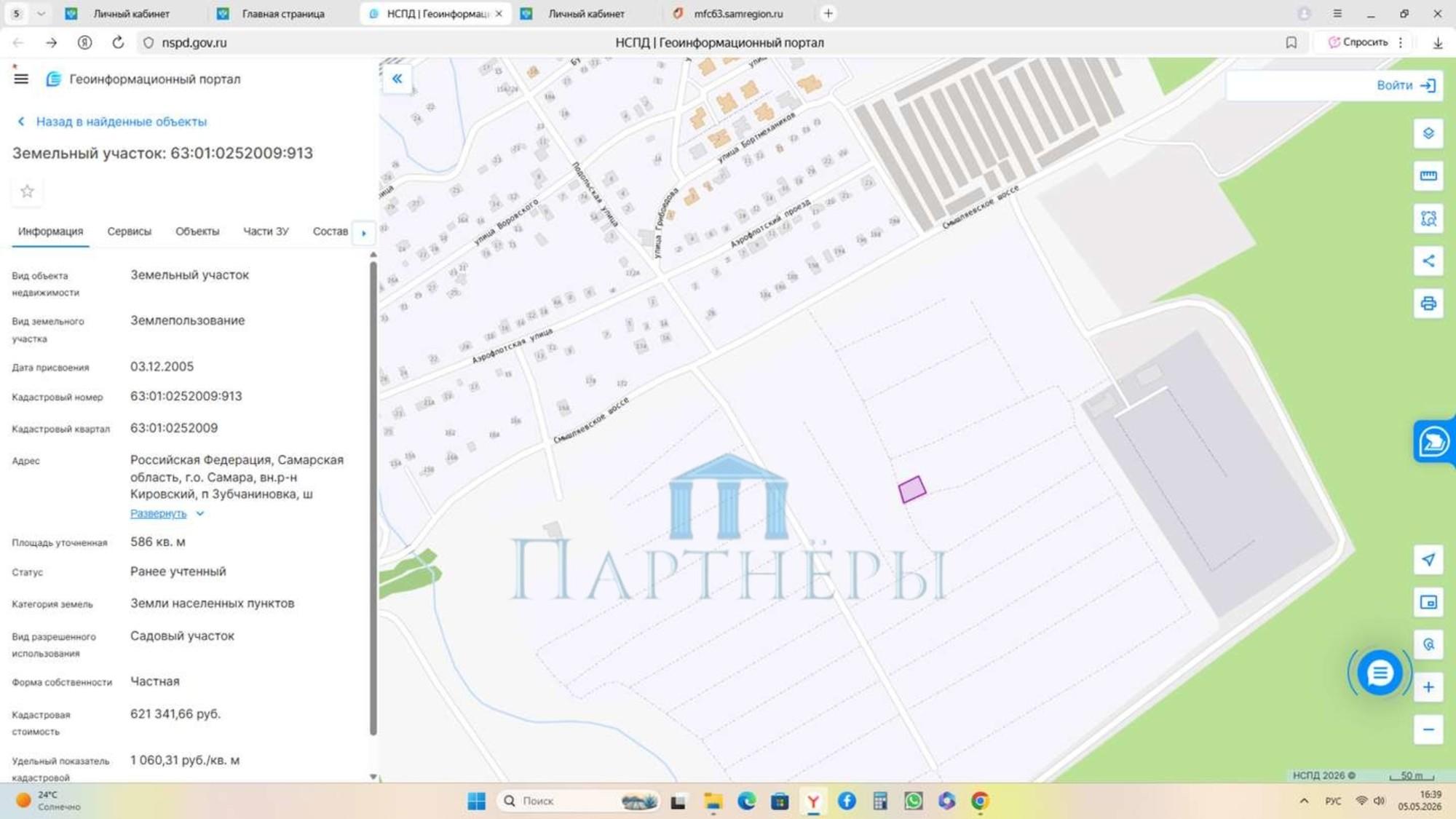
Task: Open Microsoft Edge from the taskbar
Action: click(746, 801)
